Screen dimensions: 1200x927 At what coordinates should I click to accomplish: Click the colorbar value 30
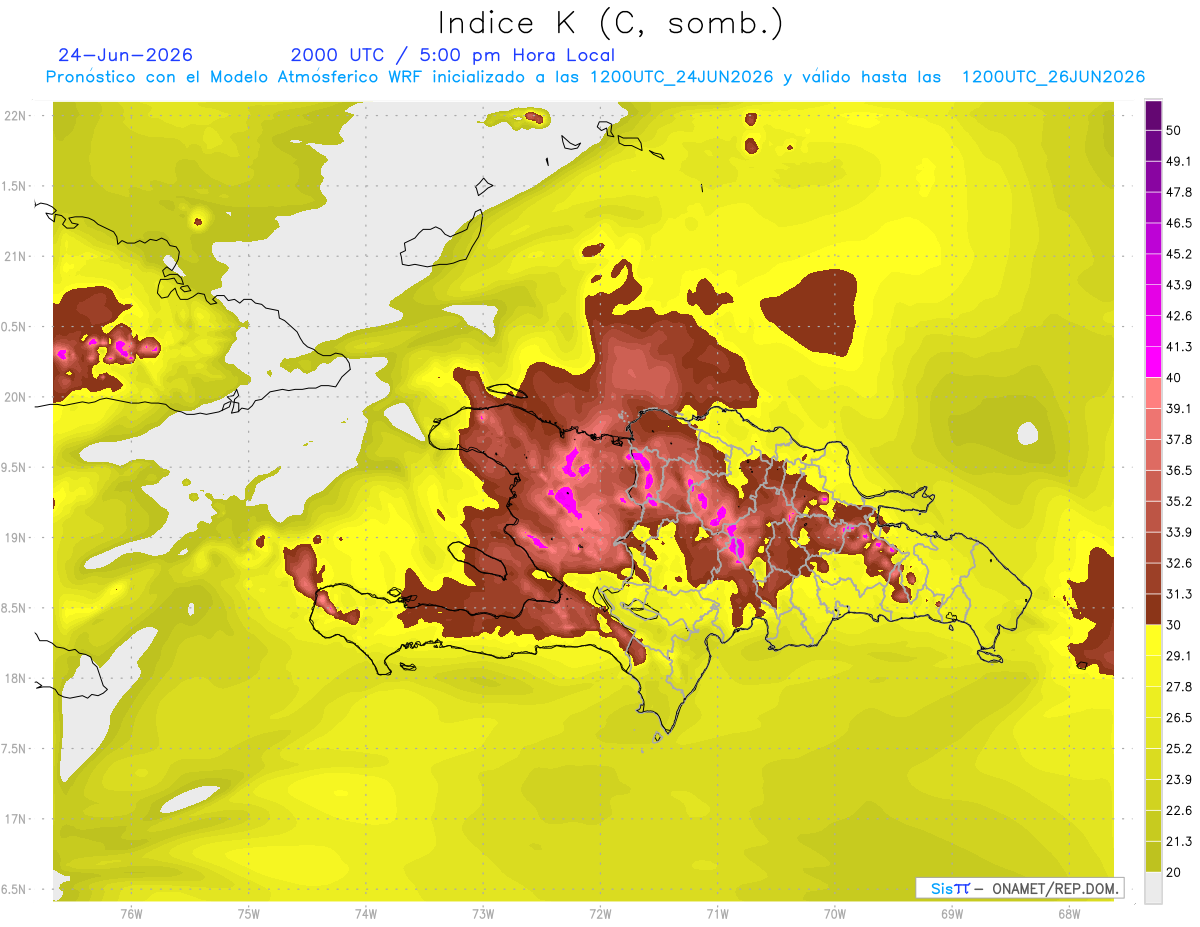click(1175, 625)
